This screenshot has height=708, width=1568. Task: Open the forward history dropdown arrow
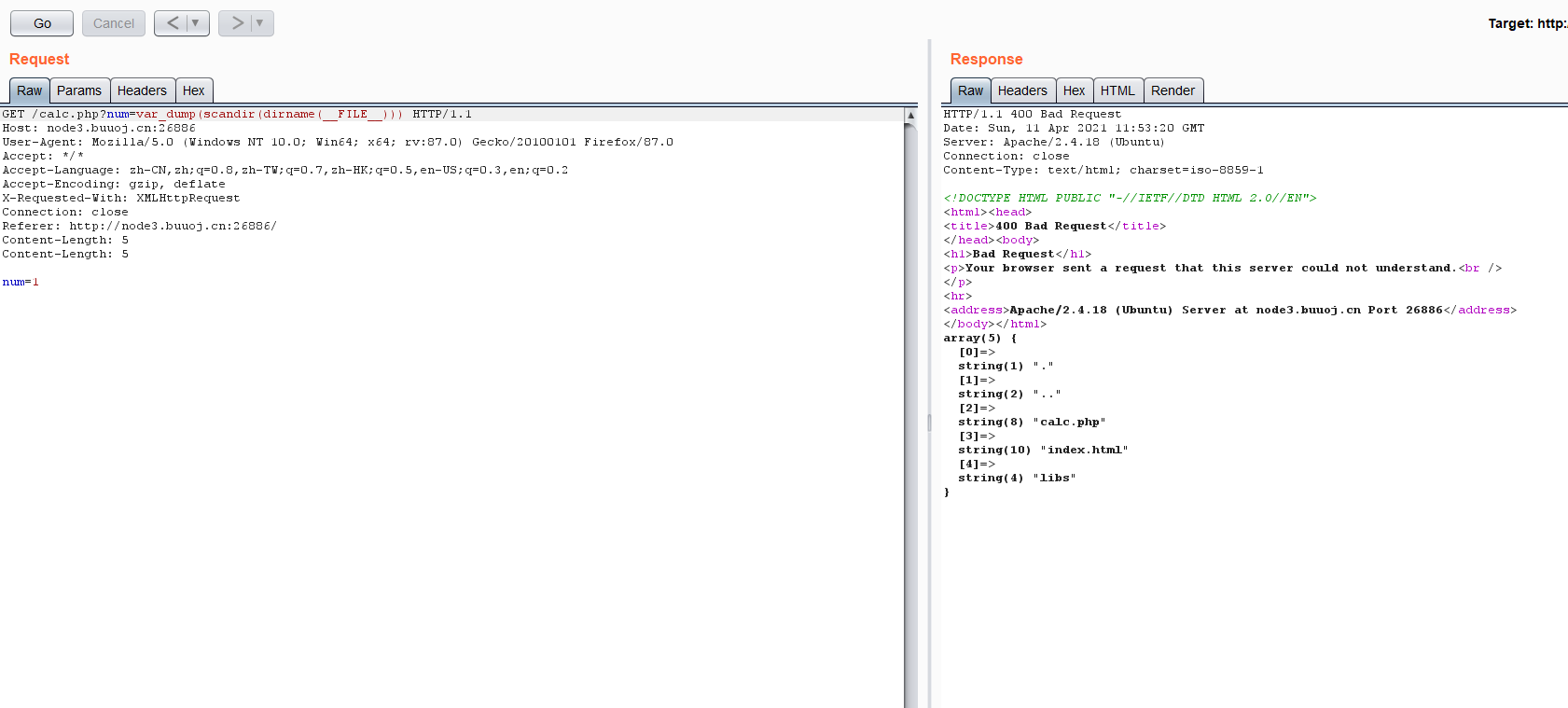click(260, 23)
